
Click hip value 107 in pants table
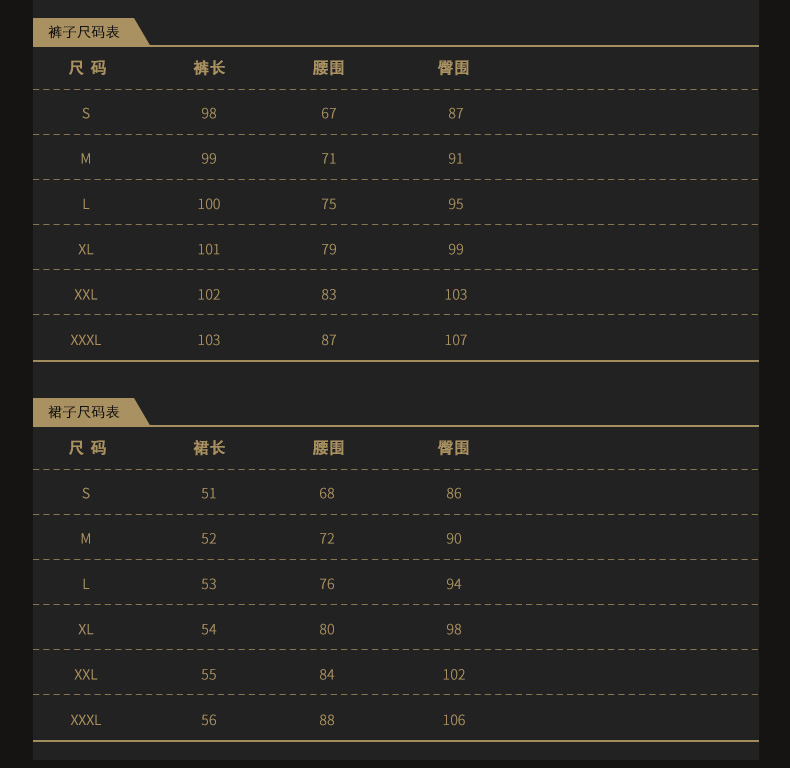[x=456, y=340]
